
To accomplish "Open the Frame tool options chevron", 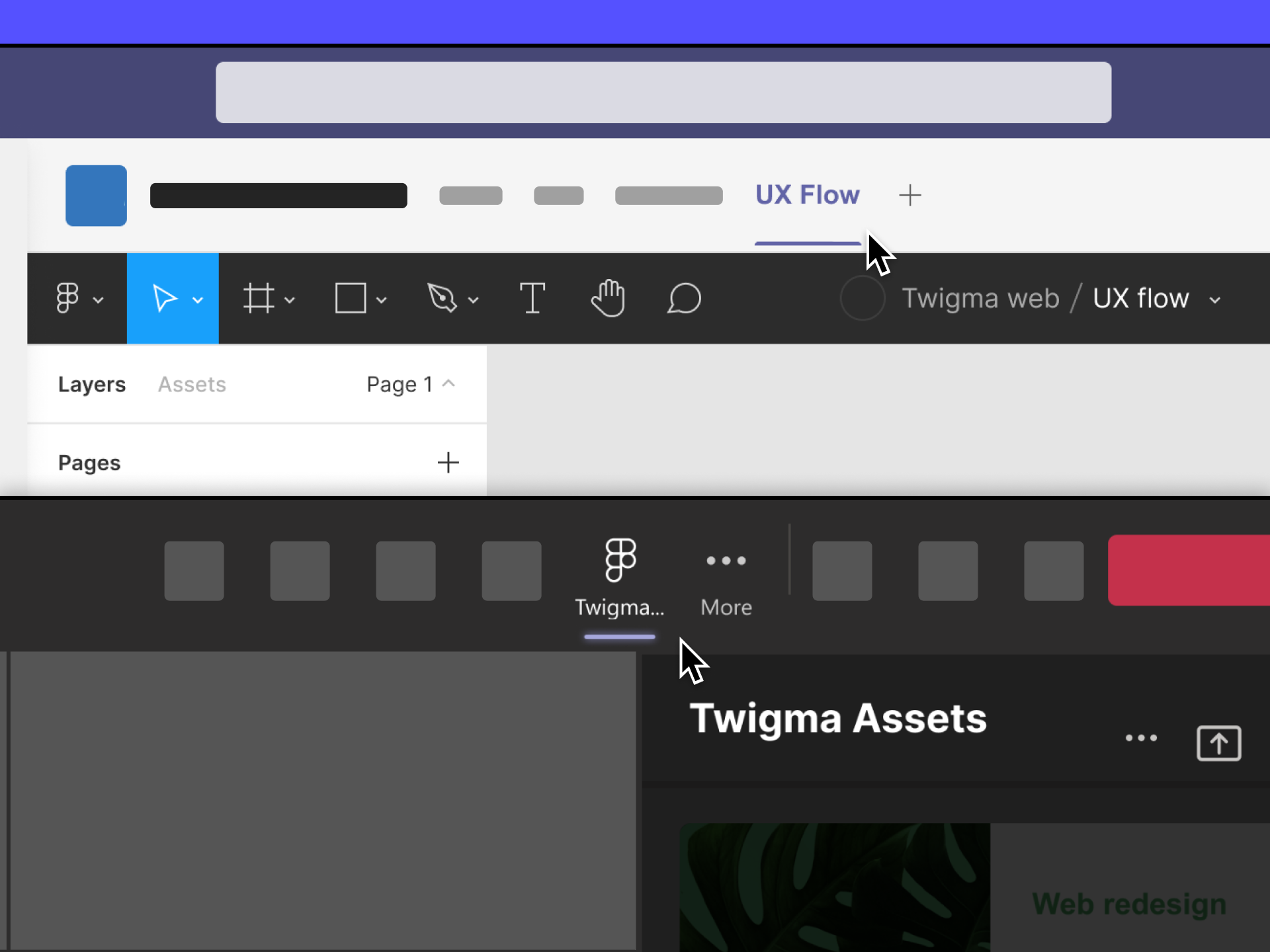I will pyautogui.click(x=290, y=300).
